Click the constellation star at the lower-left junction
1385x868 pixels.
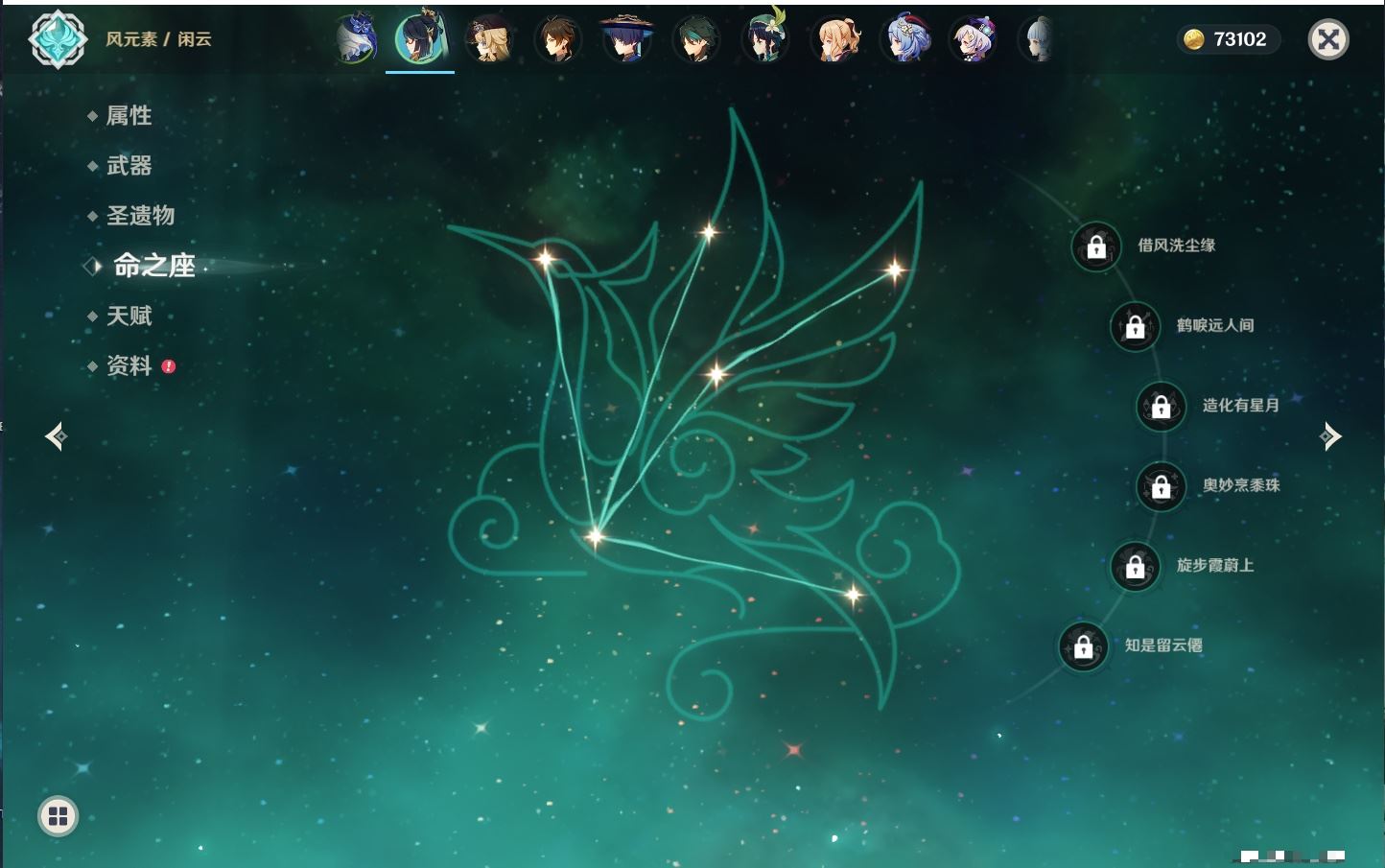pos(595,536)
